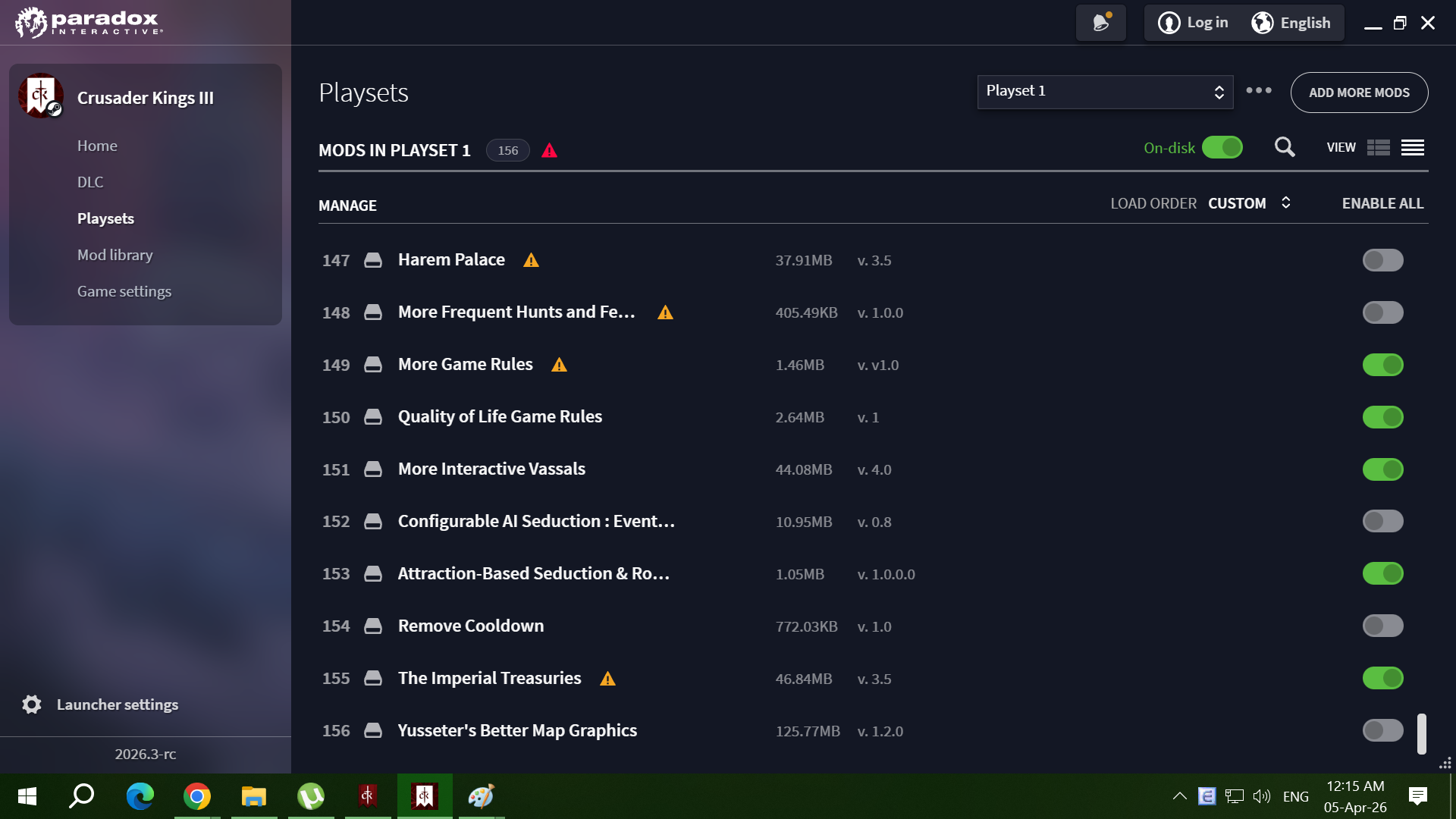The height and width of the screenshot is (819, 1456).
Task: Toggle the On-disk filter switch
Action: (1222, 147)
